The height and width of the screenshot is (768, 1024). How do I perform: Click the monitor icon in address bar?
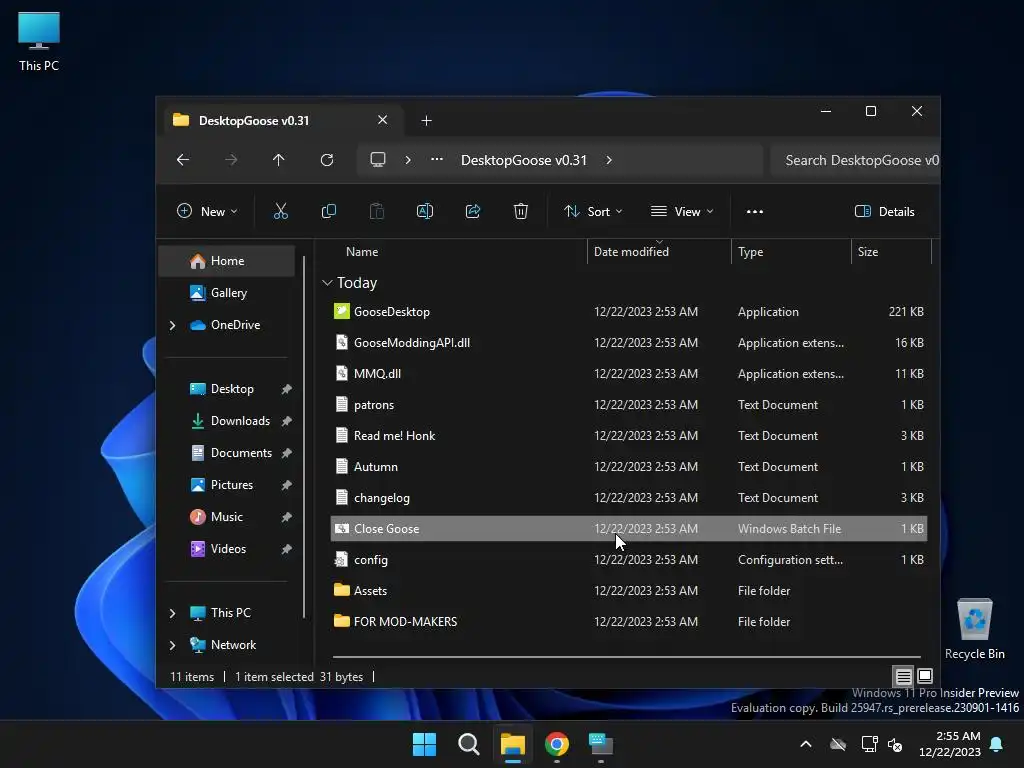coord(377,160)
